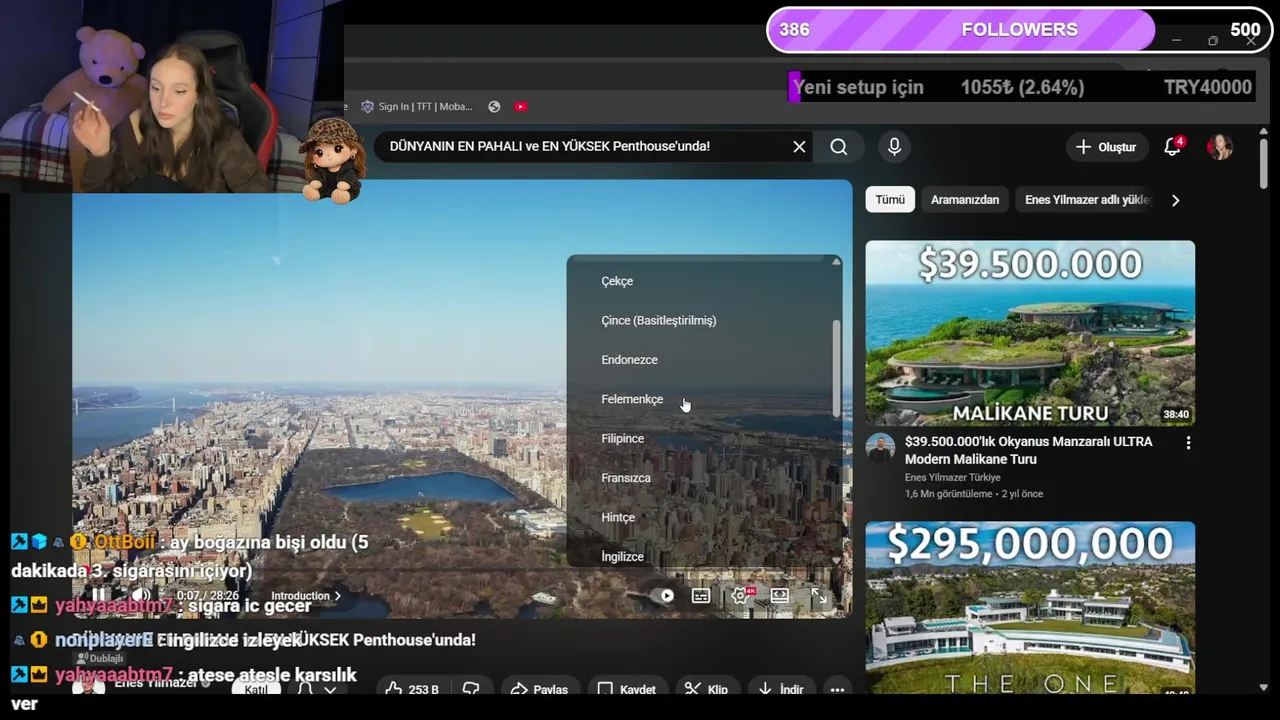Show more filter chips with the right chevron
The image size is (1280, 720).
pyautogui.click(x=1175, y=200)
